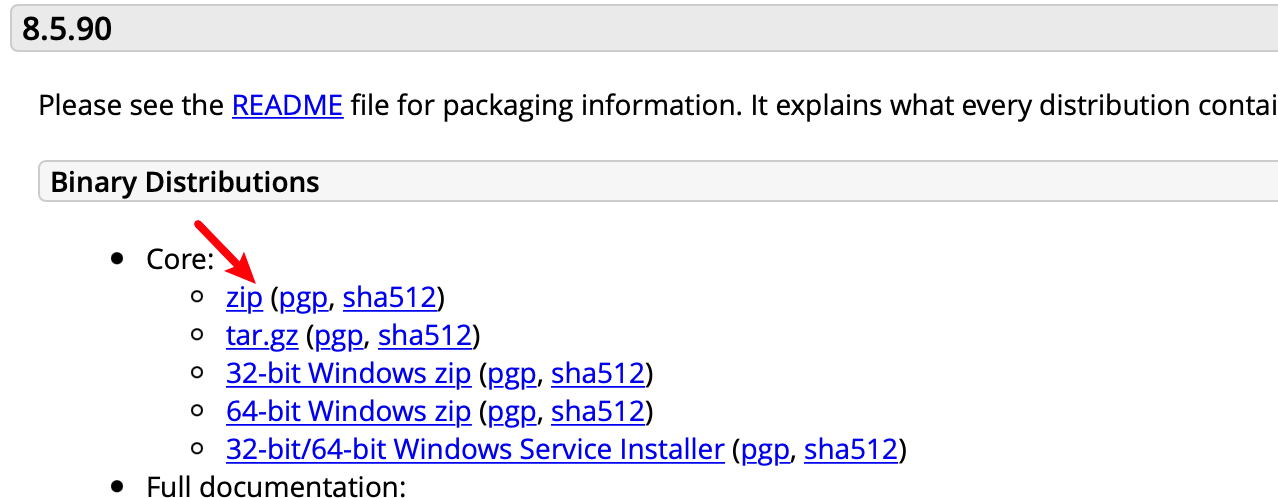This screenshot has width=1278, height=498.
Task: Download the Core zip distribution
Action: point(244,298)
